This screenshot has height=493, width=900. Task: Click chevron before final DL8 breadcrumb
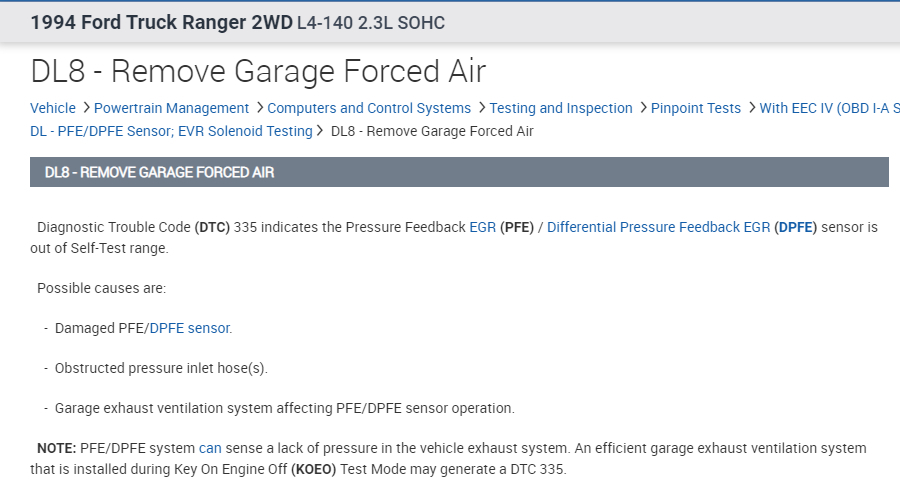tap(321, 131)
